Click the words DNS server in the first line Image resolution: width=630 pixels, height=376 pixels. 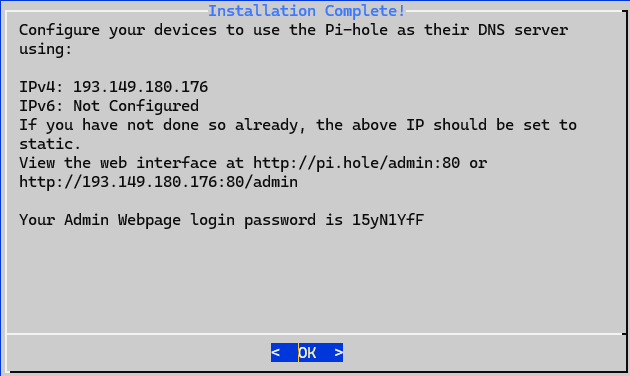523,30
